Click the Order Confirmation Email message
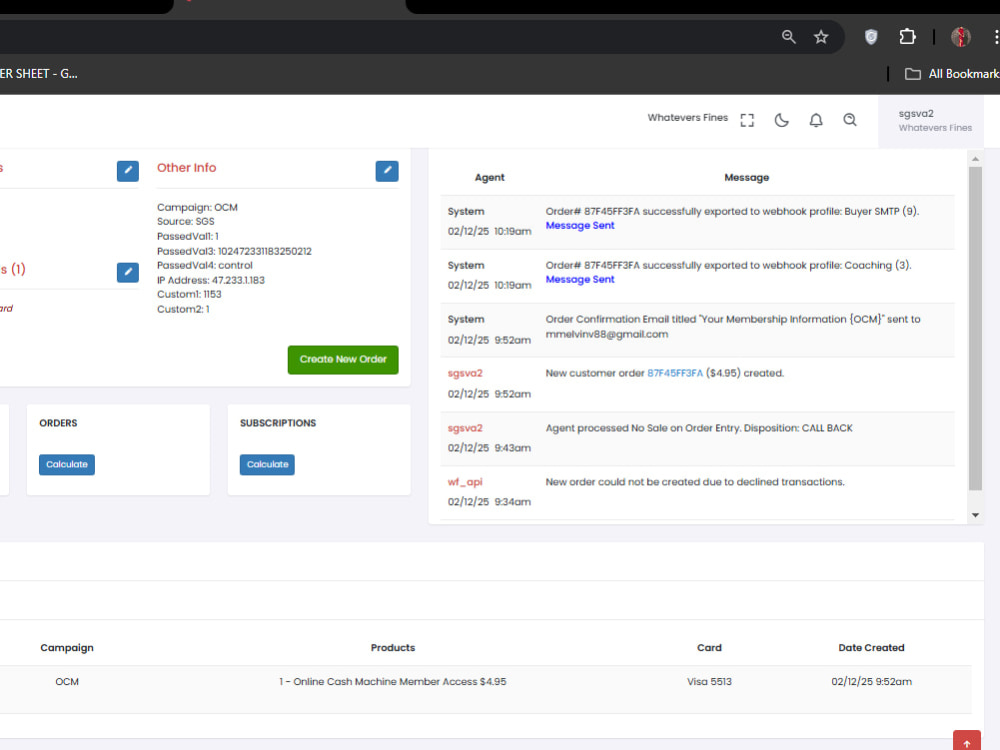This screenshot has width=1000, height=750. point(733,327)
